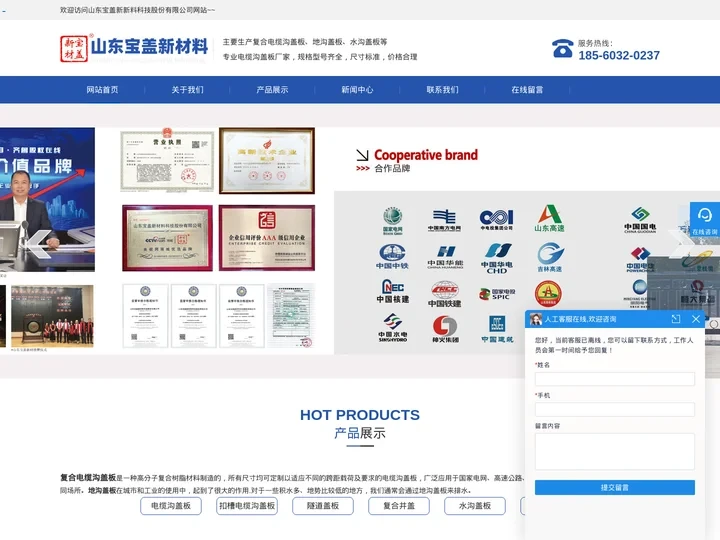Screen dimensions: 720x540
Task: Click the customer service avatar in chat header
Action: click(x=535, y=319)
